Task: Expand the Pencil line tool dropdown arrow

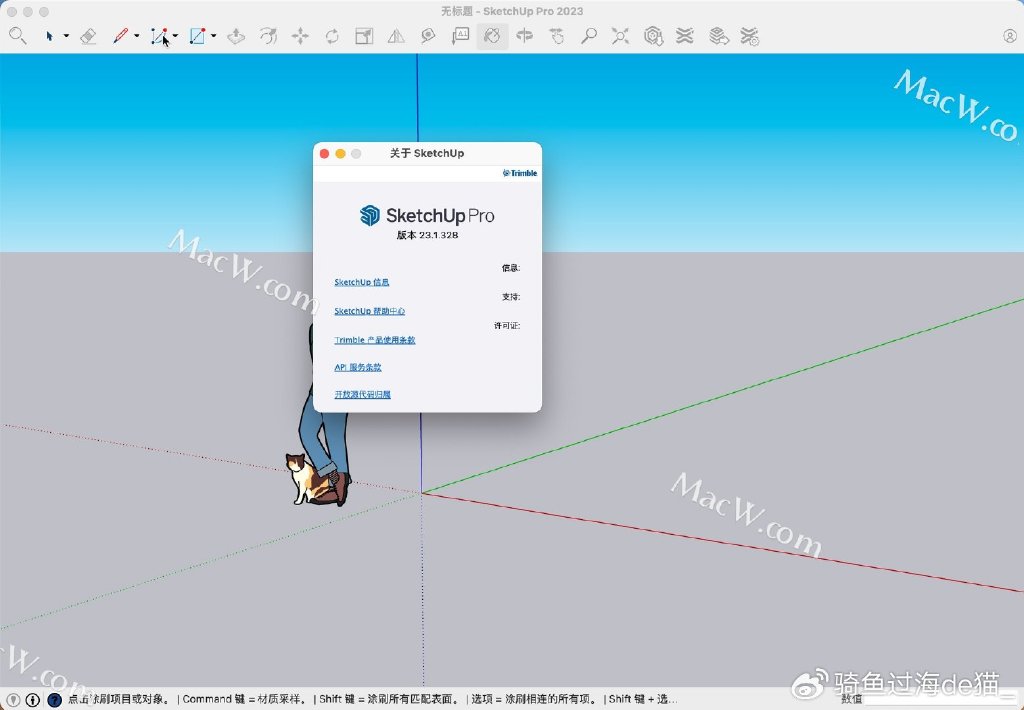Action: click(x=136, y=36)
